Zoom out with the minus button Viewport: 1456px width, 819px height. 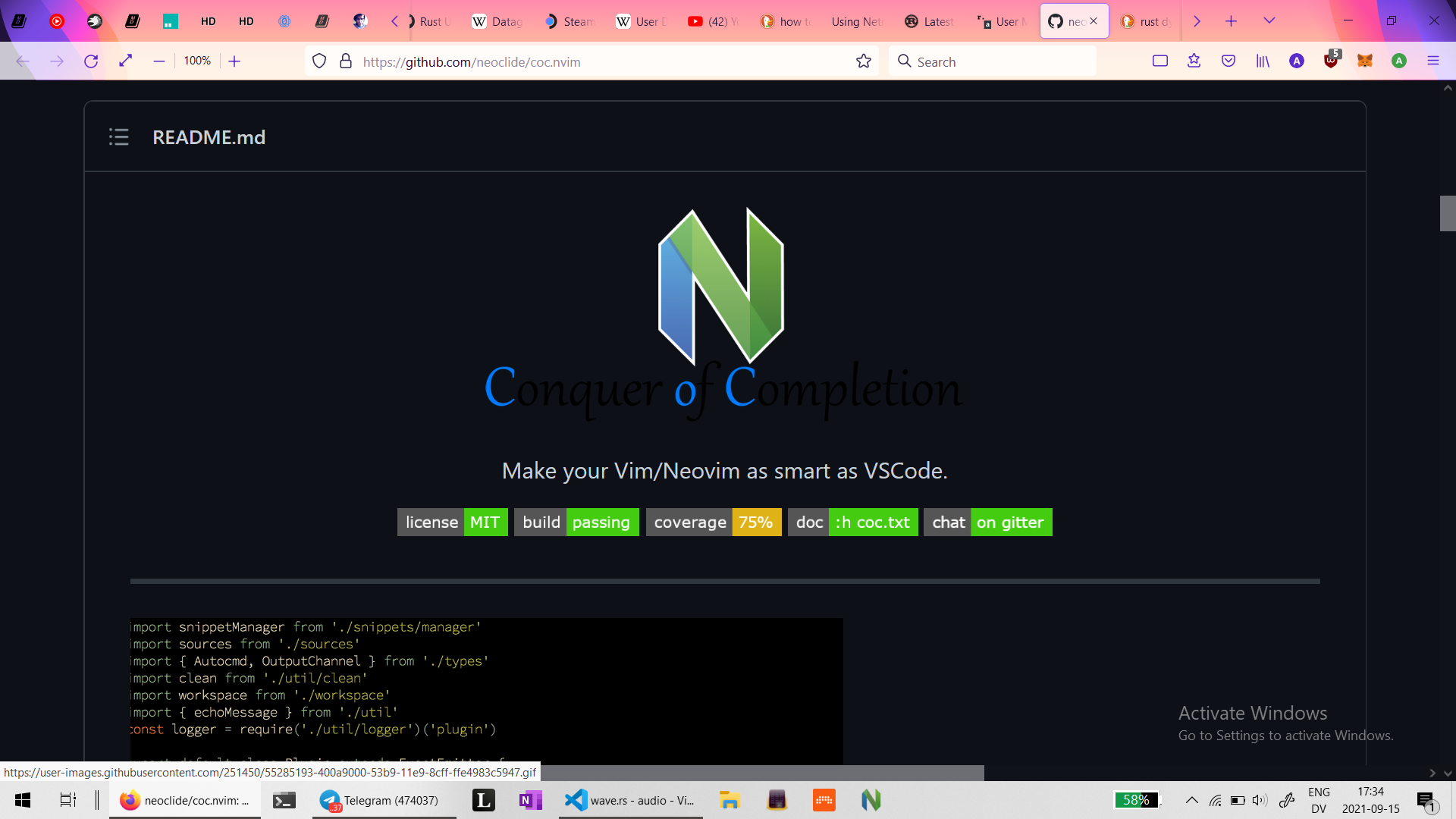click(x=159, y=61)
